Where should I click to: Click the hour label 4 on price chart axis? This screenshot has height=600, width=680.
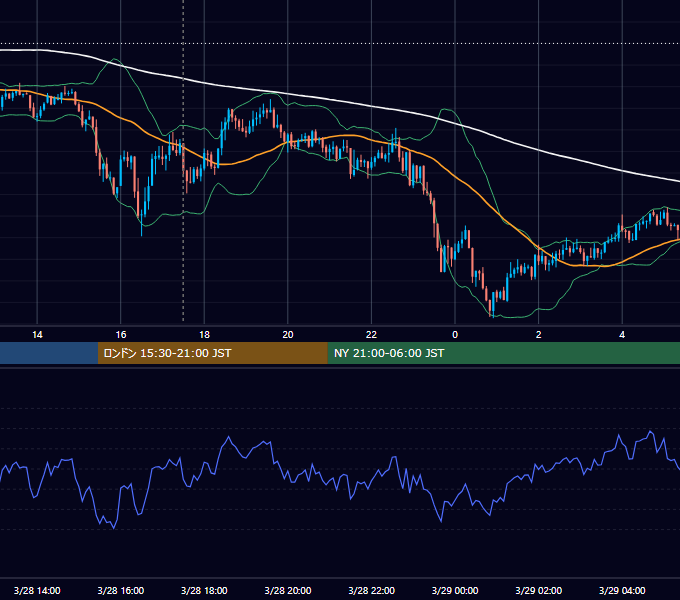point(622,335)
